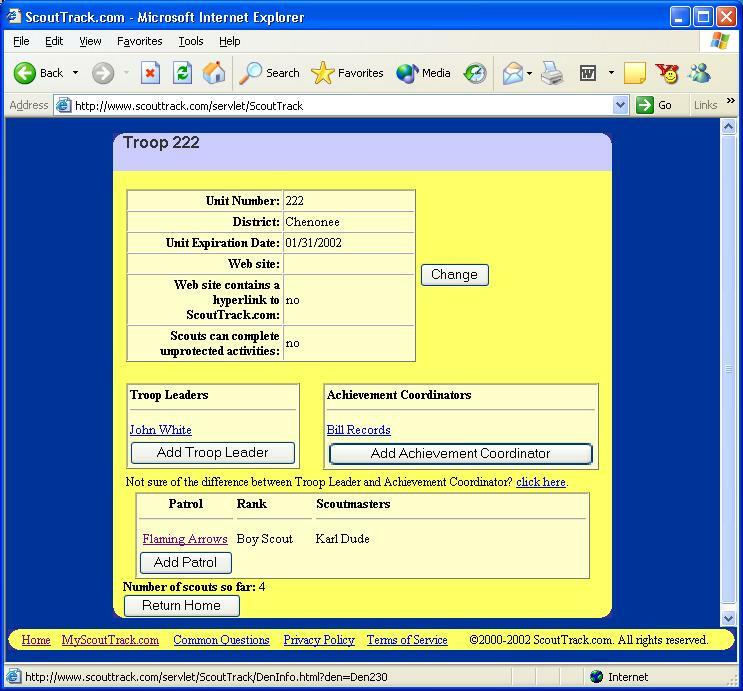Click the 'Scoutmasters' column header
Screen dimensions: 743x691
click(353, 504)
